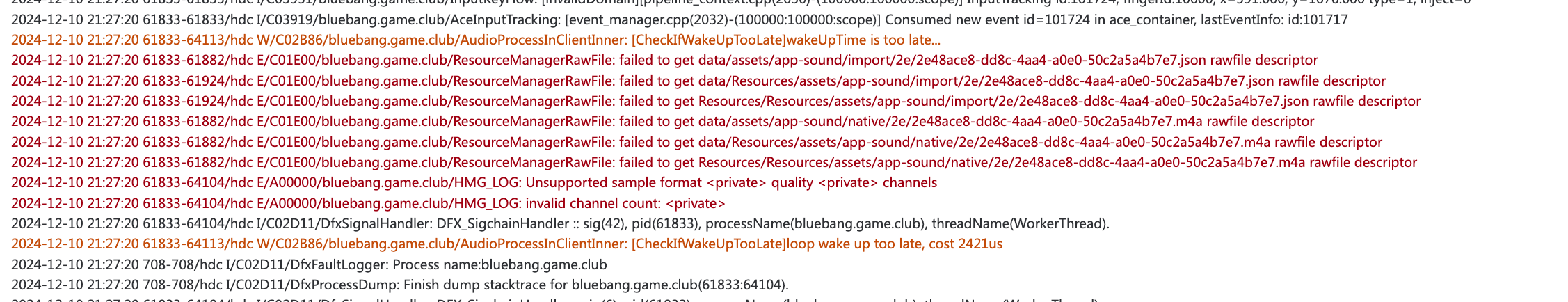Select error line for data/assets/app-sound/native m4a rawfile
This screenshot has width=1568, height=302.
pyautogui.click(x=662, y=122)
